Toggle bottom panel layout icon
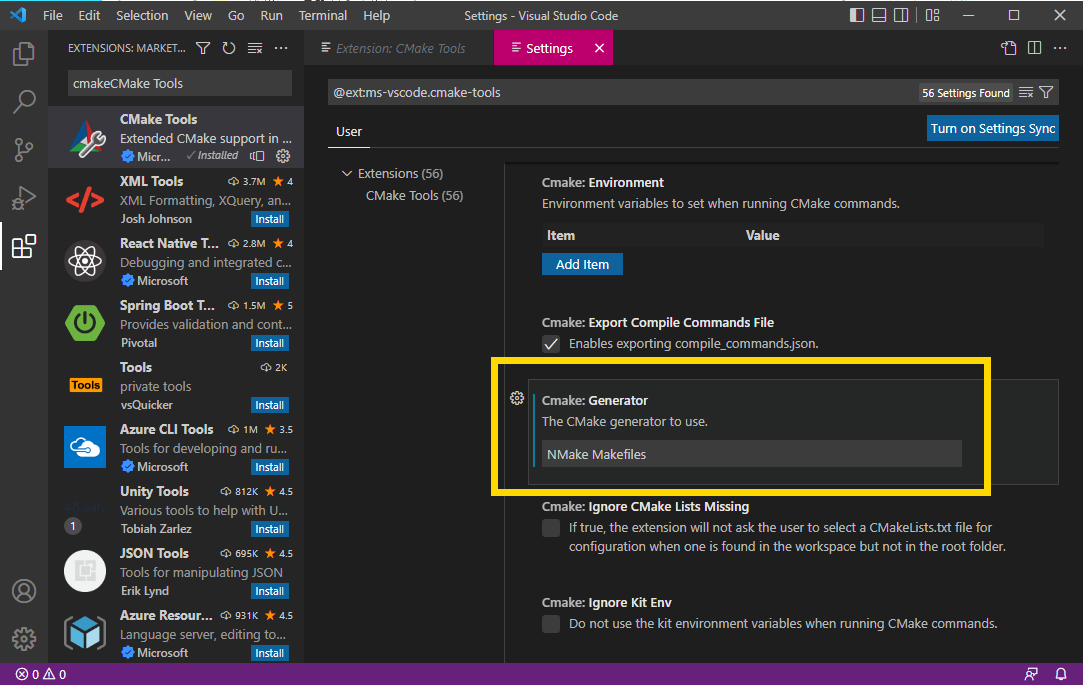This screenshot has width=1083, height=685. [x=879, y=15]
